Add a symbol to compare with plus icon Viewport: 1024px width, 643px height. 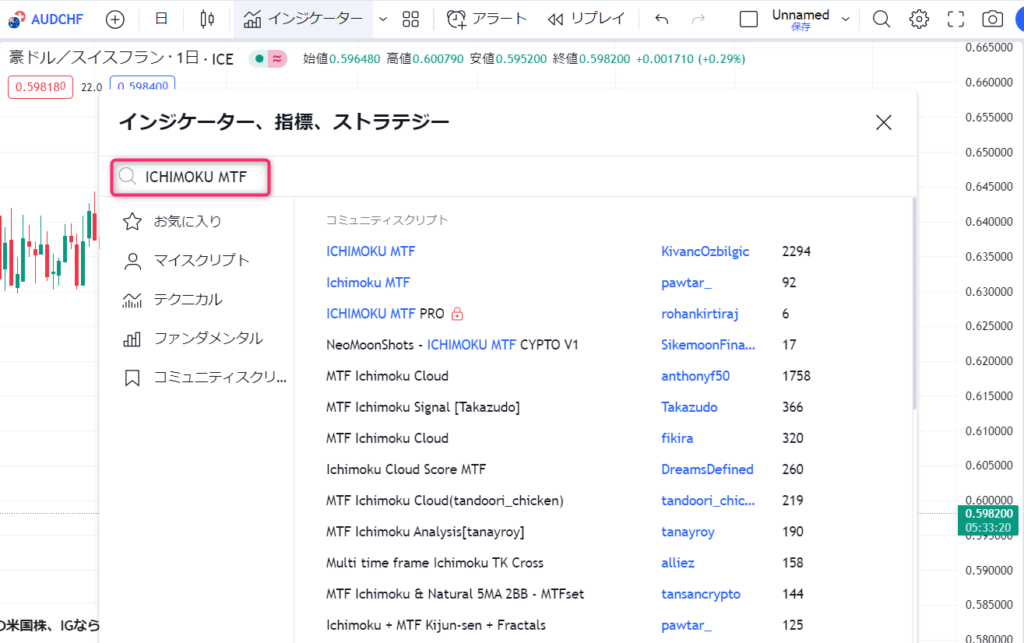(x=115, y=20)
